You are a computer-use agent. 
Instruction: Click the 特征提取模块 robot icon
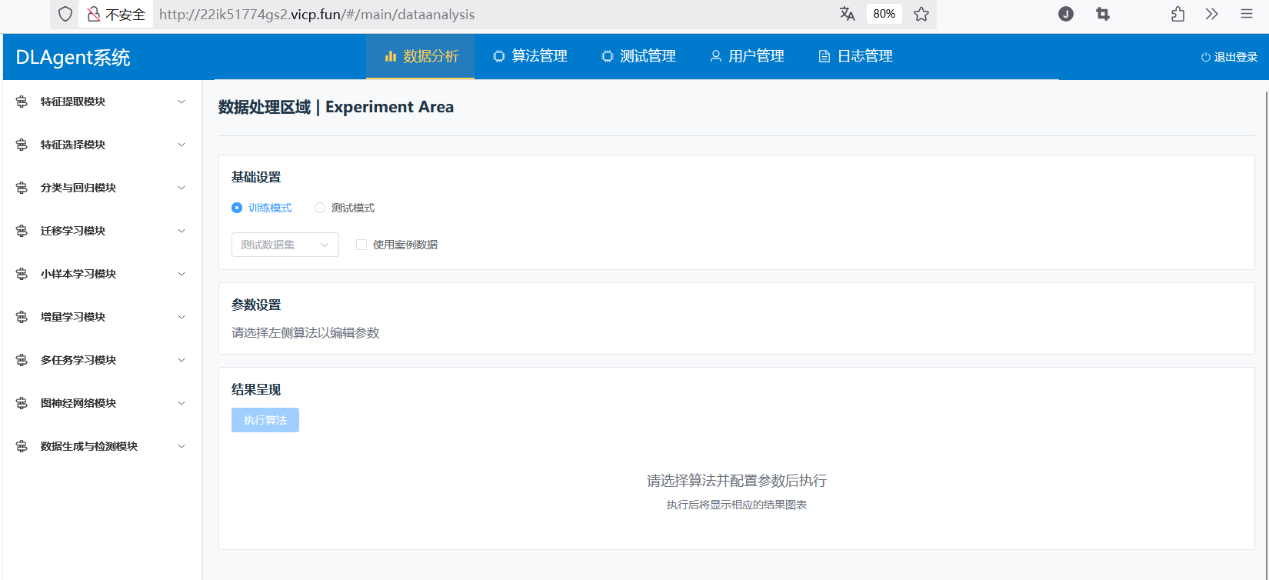coord(20,101)
